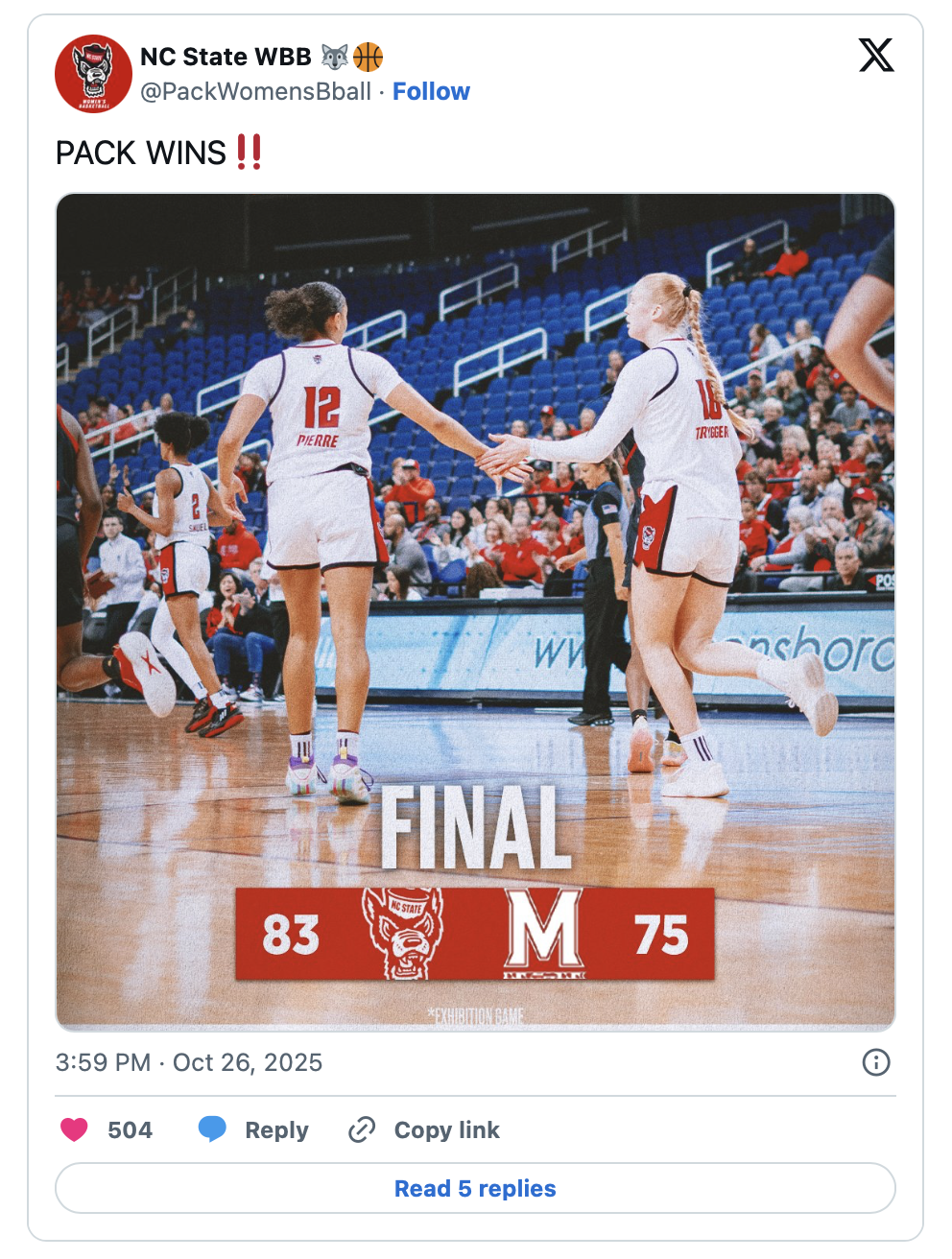Open the NC State WBB display name
This screenshot has width=952, height=1259.
[226, 57]
